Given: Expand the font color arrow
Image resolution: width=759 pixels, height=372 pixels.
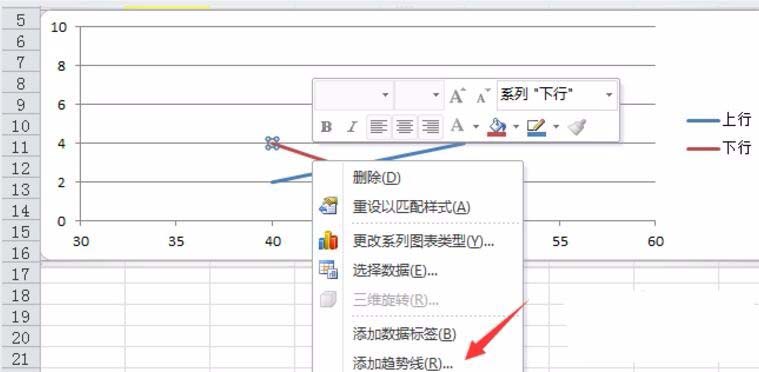Looking at the screenshot, I should tap(476, 127).
